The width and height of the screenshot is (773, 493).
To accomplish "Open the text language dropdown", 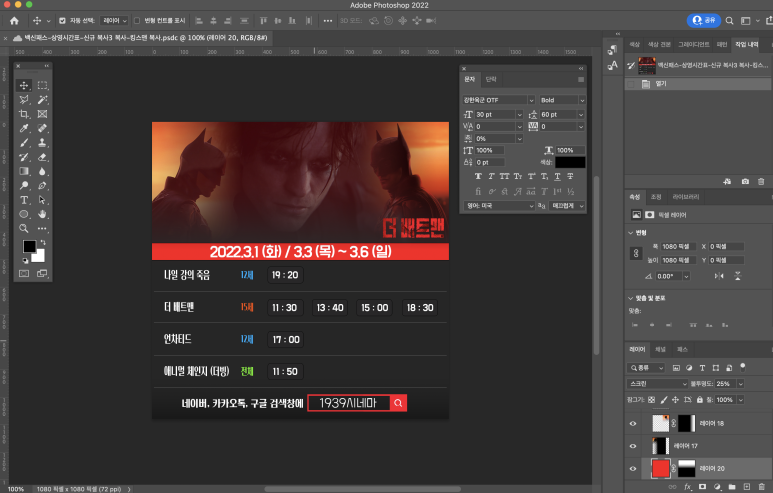I will click(x=499, y=206).
